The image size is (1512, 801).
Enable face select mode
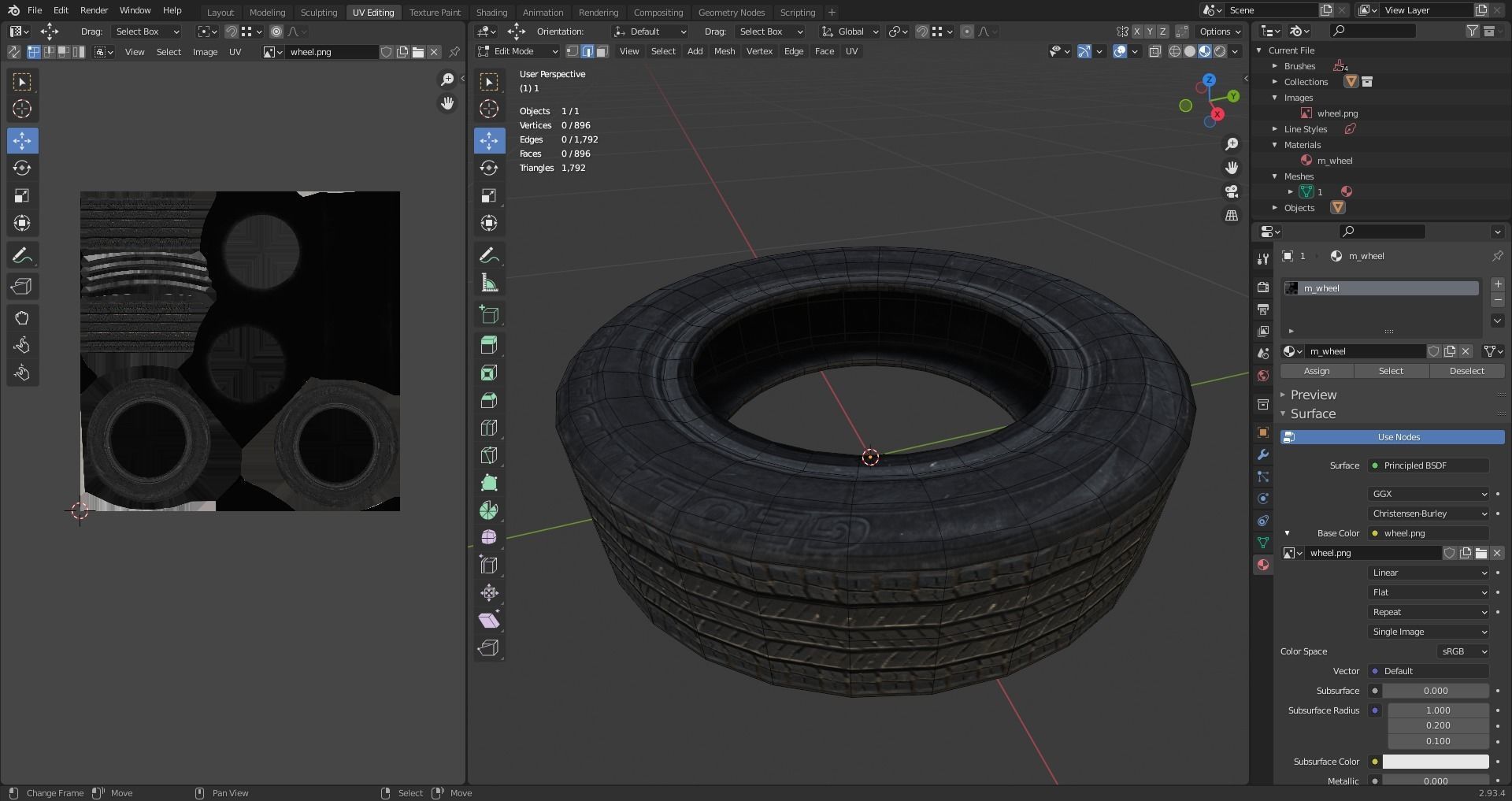pyautogui.click(x=602, y=51)
